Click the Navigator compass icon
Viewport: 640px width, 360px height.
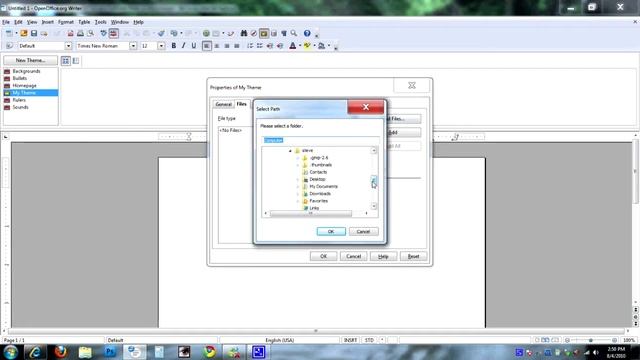click(253, 33)
